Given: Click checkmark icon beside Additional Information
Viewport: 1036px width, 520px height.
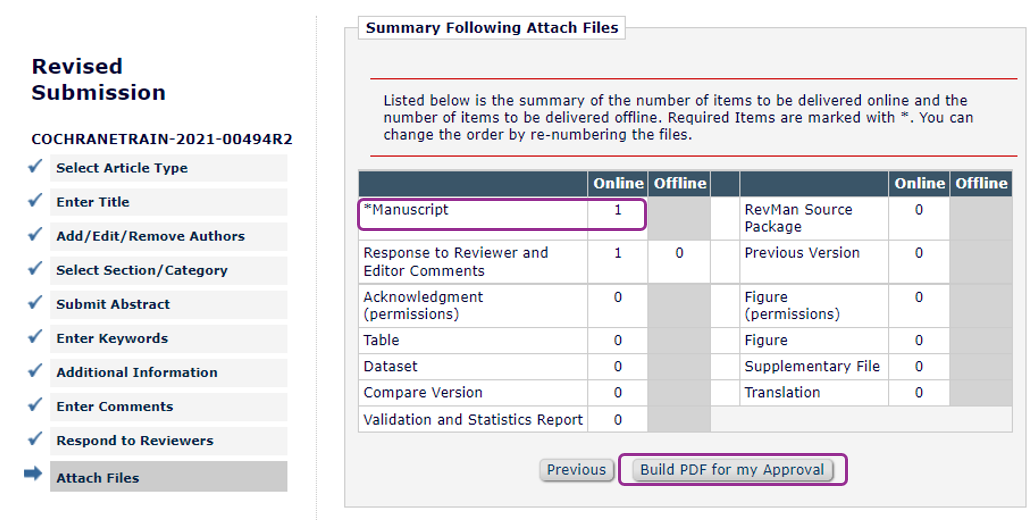Looking at the screenshot, I should (x=34, y=371).
